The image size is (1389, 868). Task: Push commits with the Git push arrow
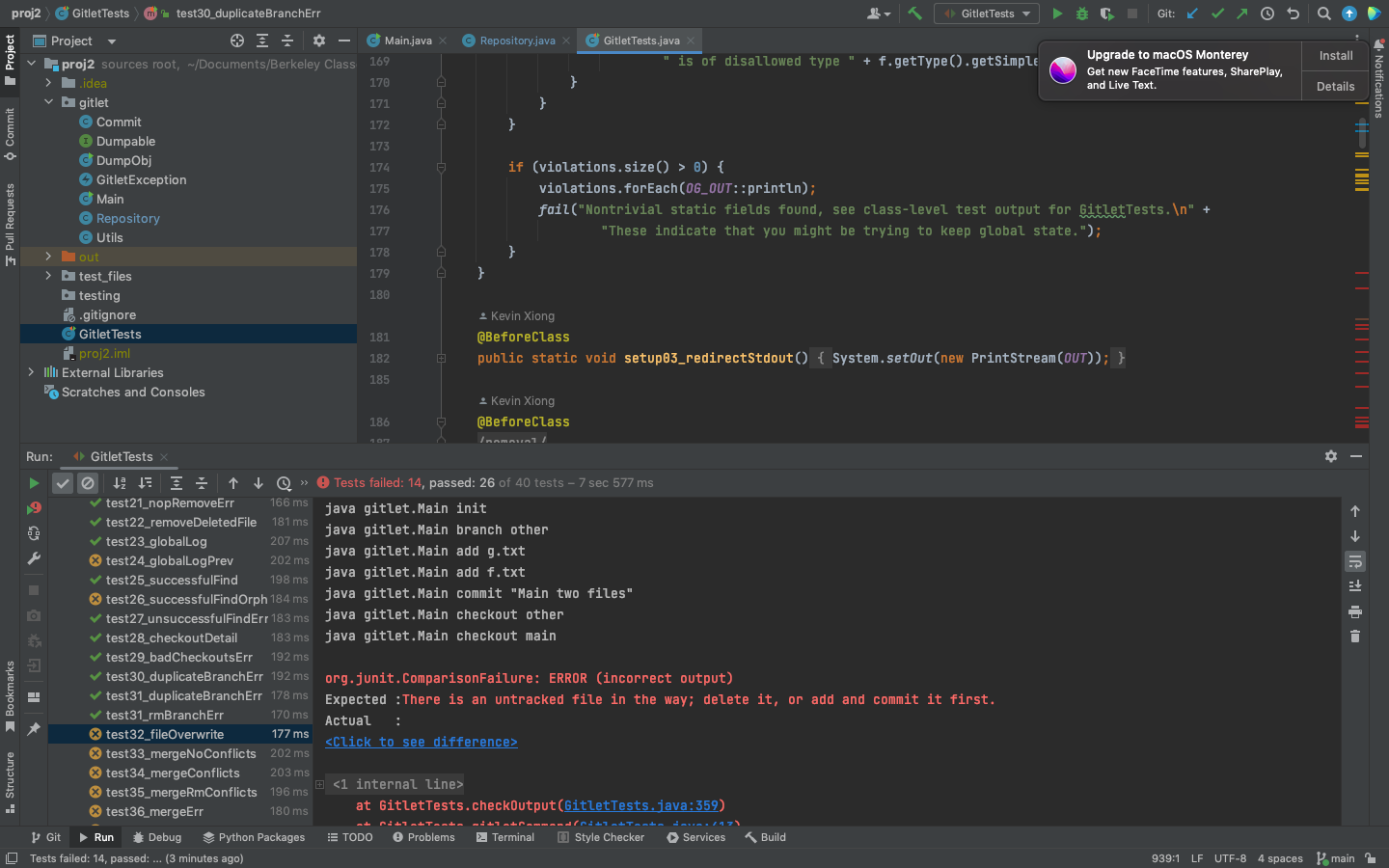[1242, 14]
